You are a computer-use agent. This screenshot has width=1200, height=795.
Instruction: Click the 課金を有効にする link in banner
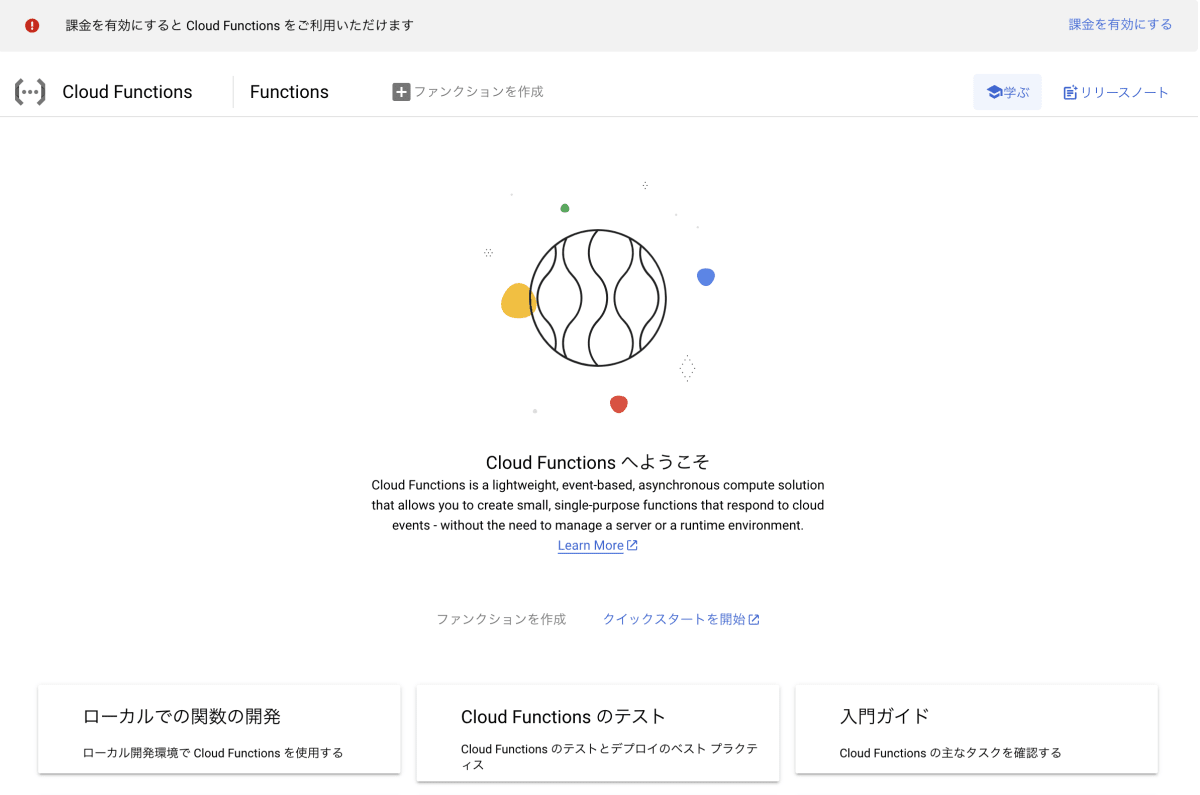tap(1120, 25)
